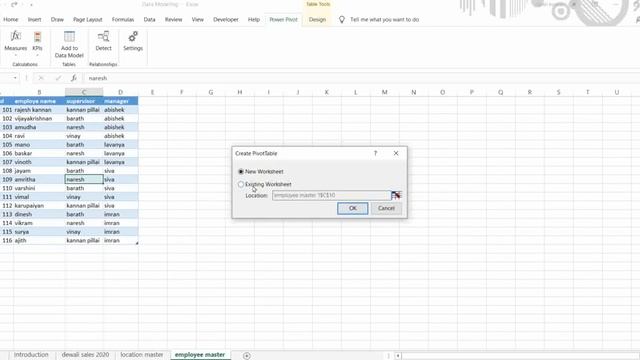The width and height of the screenshot is (640, 360).
Task: Open the Home ribbon tab
Action: [11, 20]
